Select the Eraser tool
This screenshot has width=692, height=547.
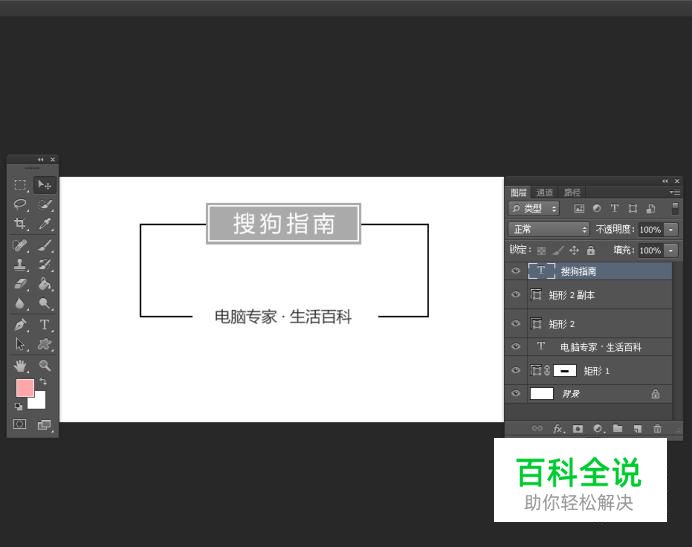(20, 284)
